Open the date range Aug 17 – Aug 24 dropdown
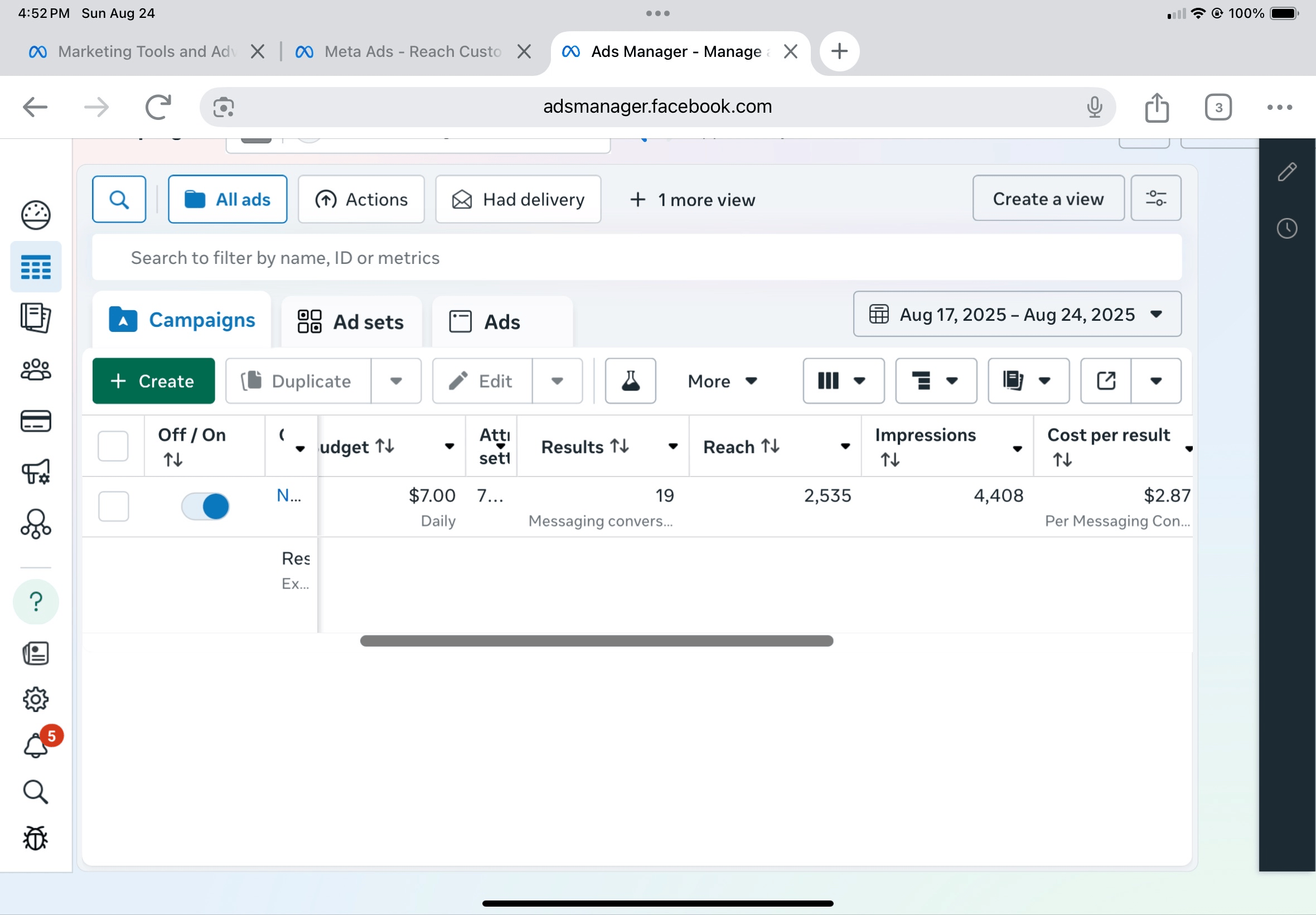The image size is (1316, 915). [x=1017, y=314]
